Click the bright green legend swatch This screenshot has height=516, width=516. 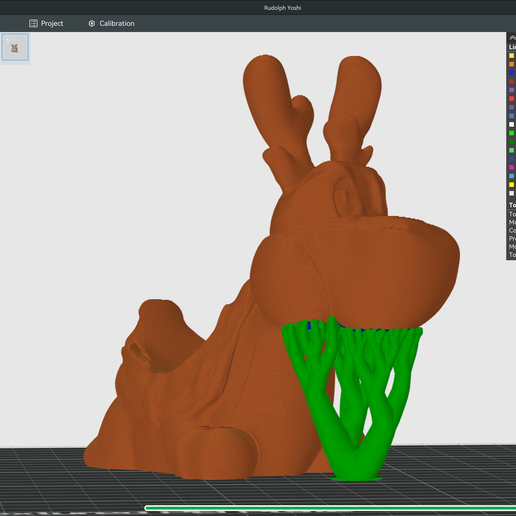coord(512,133)
